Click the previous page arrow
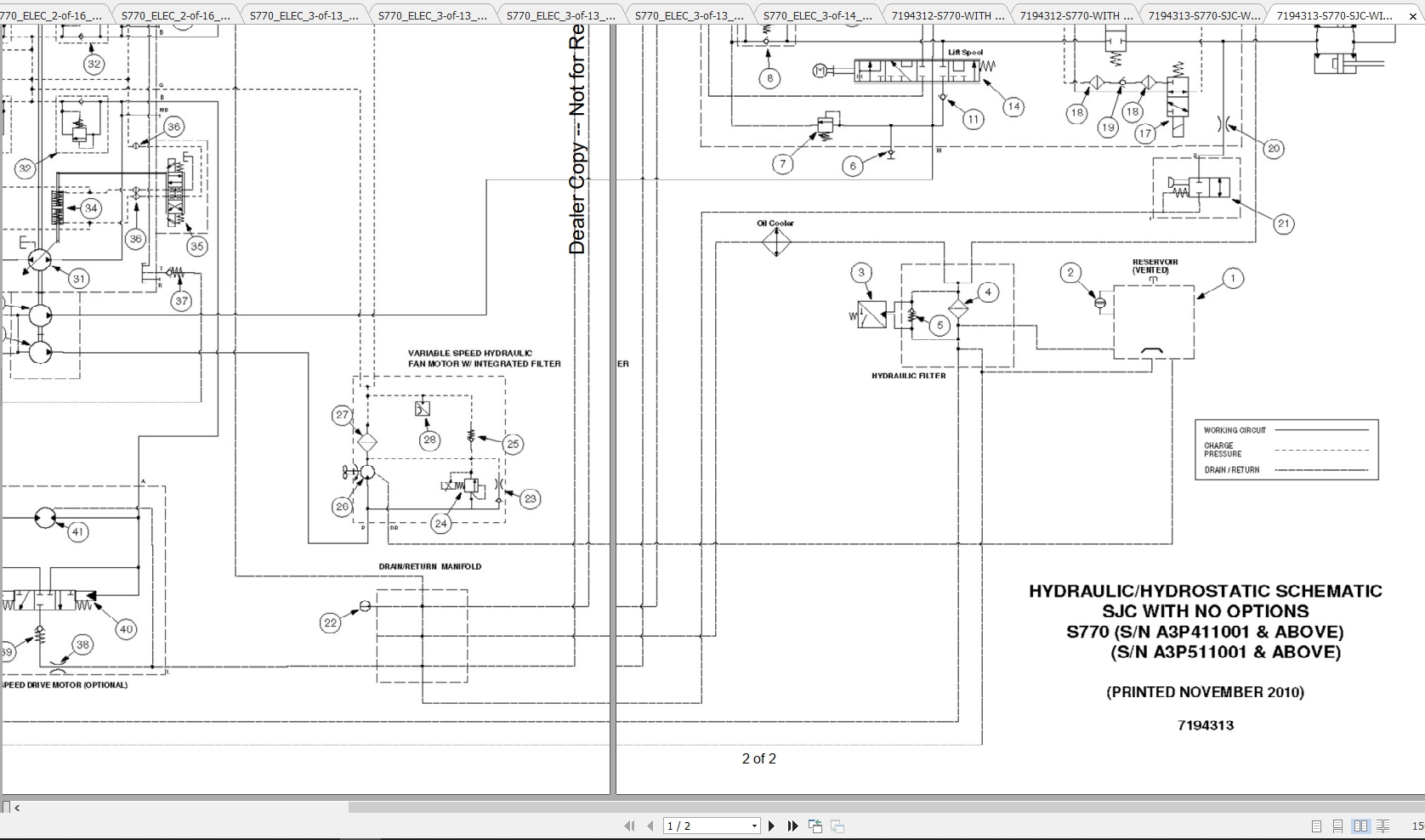This screenshot has width=1425, height=840. pos(650,826)
